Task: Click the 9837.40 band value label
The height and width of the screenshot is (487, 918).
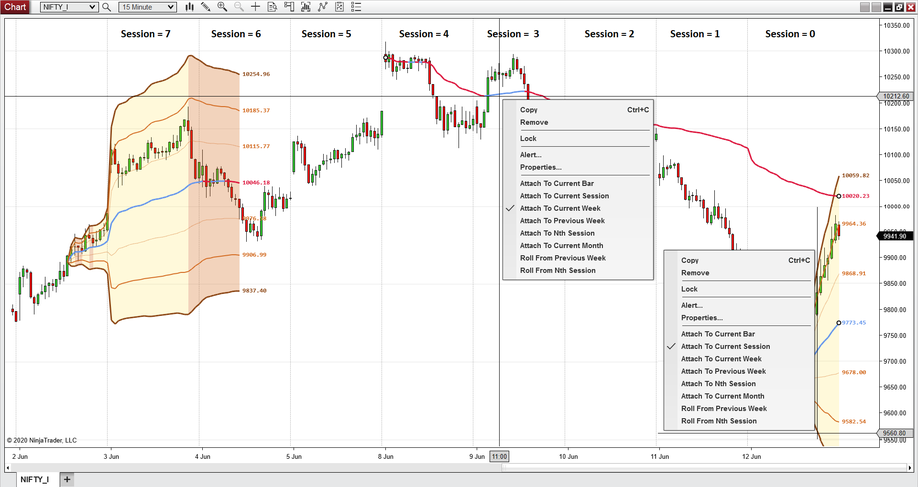Action: pos(254,290)
